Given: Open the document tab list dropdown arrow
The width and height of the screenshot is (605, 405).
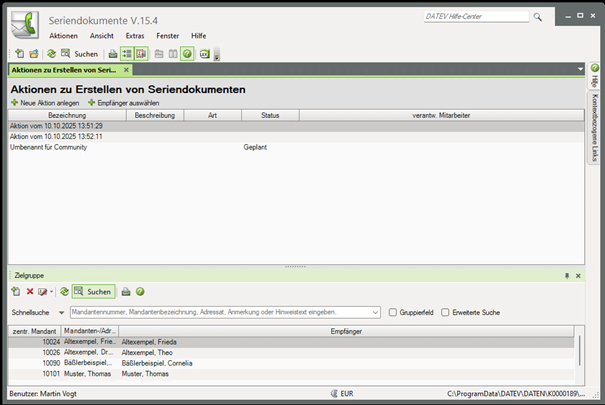Looking at the screenshot, I should click(x=581, y=69).
